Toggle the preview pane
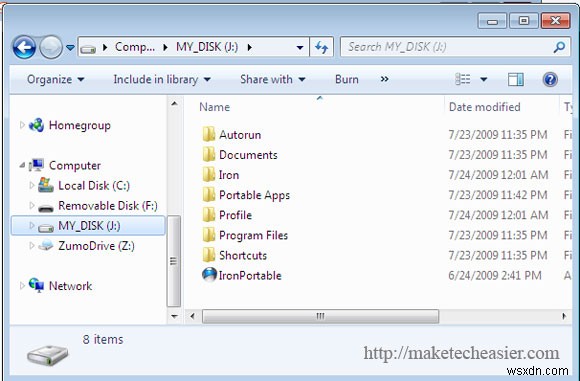Screen dimensions: 580x381 click(x=516, y=79)
